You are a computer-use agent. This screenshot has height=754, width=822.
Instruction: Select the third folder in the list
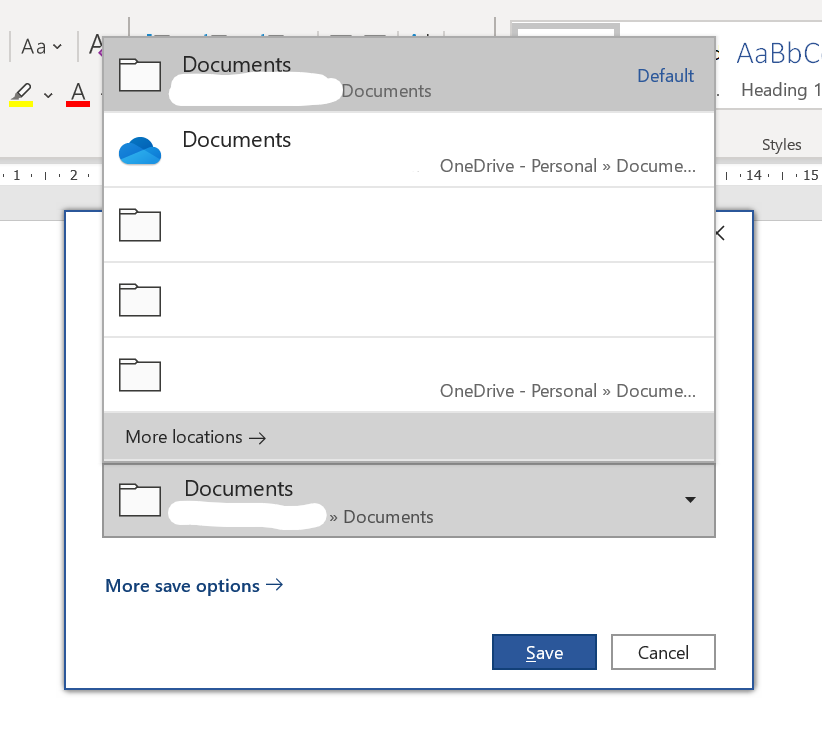point(409,225)
